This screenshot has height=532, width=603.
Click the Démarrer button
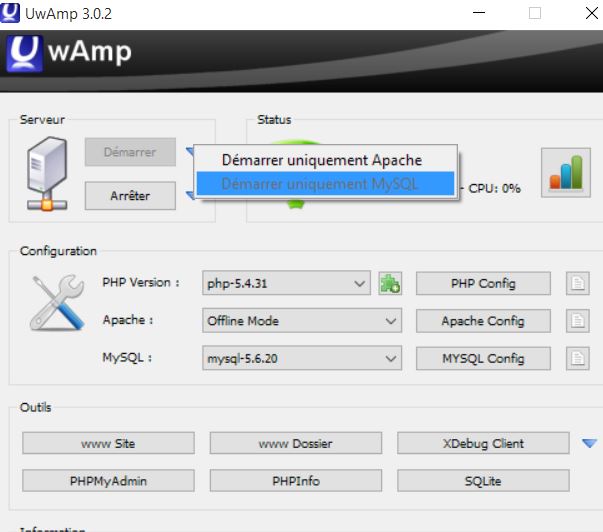point(130,152)
